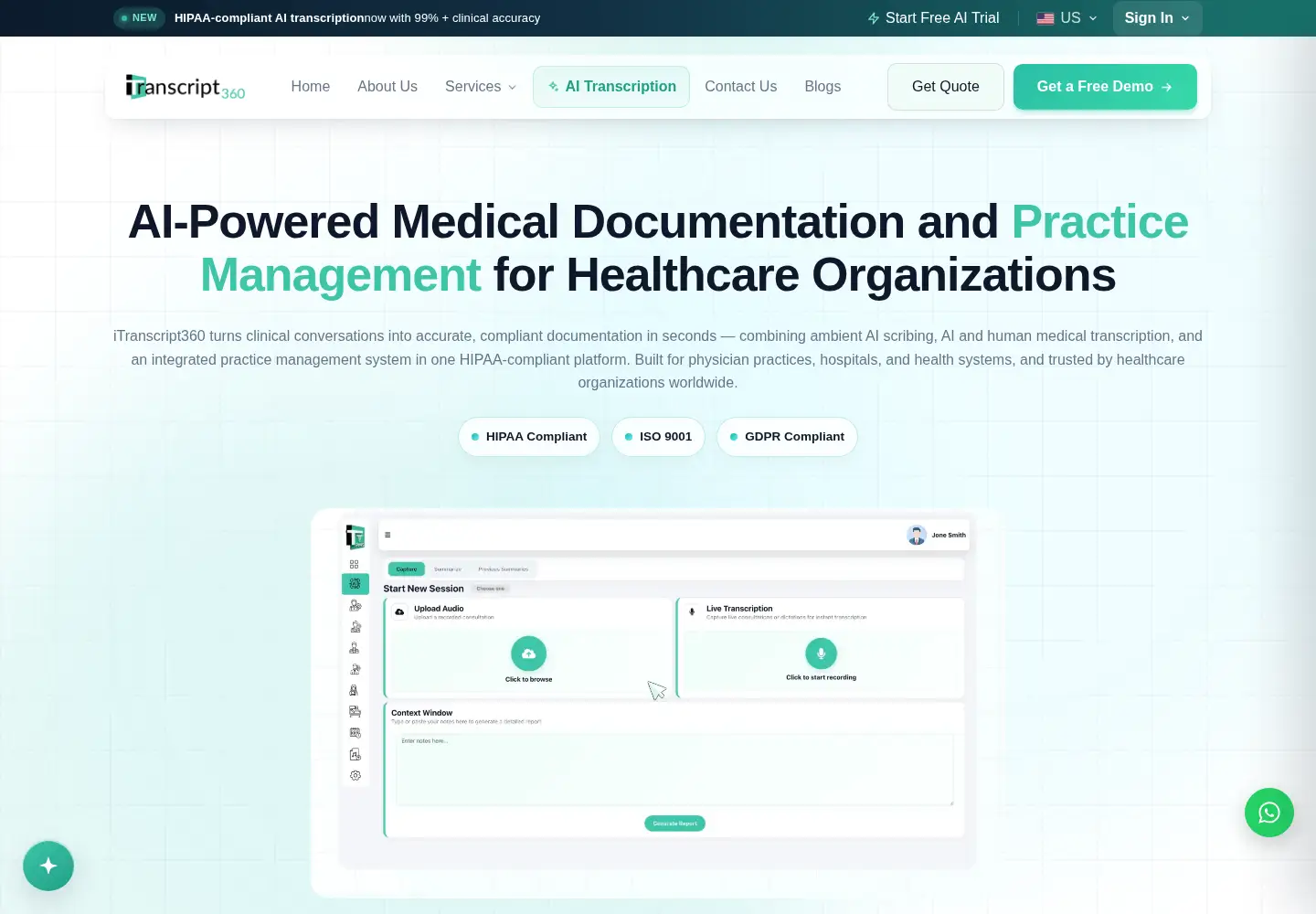Click the bed icon in preview sidebar
Screen dimensions: 1316x914
point(356,711)
